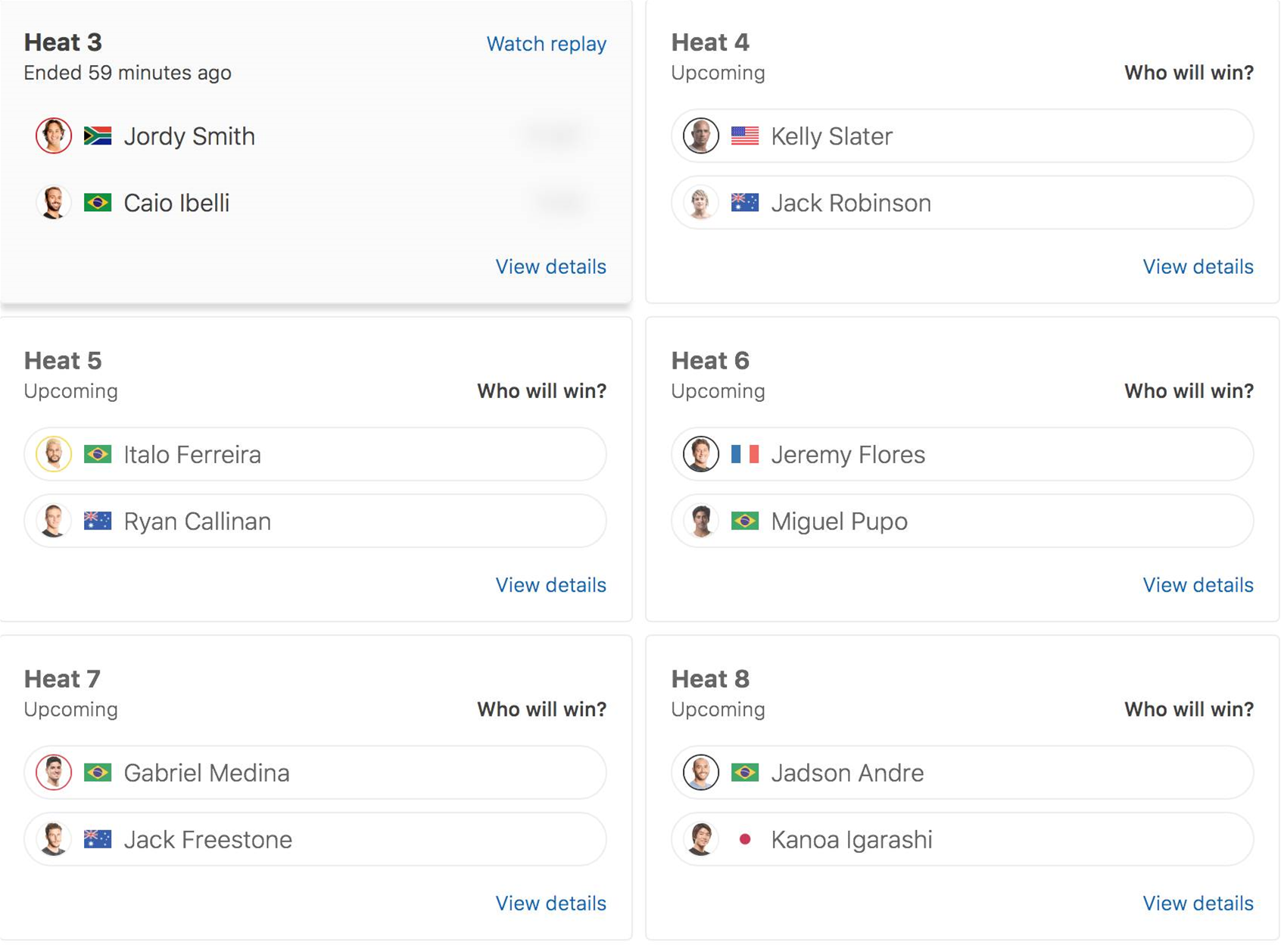Open View details for Heat 7
This screenshot has height=952, width=1281.
point(551,904)
